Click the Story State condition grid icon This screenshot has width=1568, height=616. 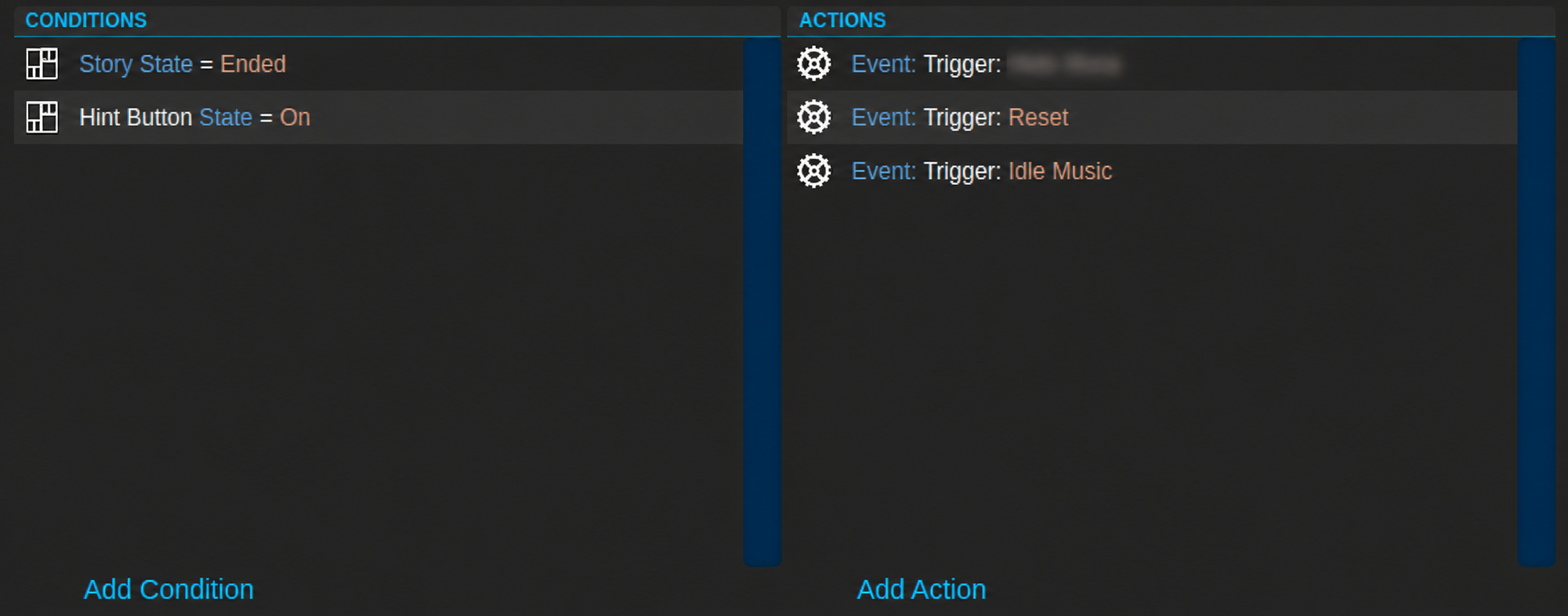click(42, 63)
